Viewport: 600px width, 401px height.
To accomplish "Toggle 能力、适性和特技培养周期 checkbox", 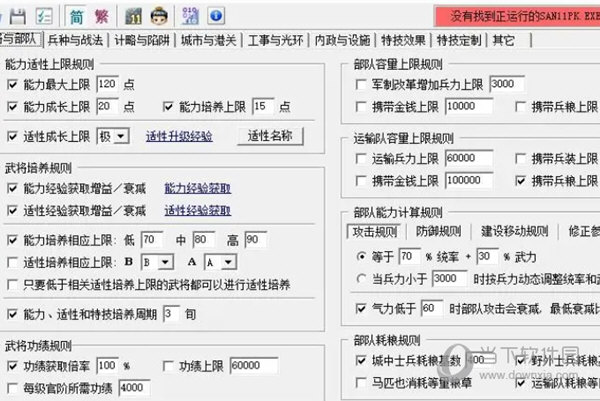I will point(13,314).
